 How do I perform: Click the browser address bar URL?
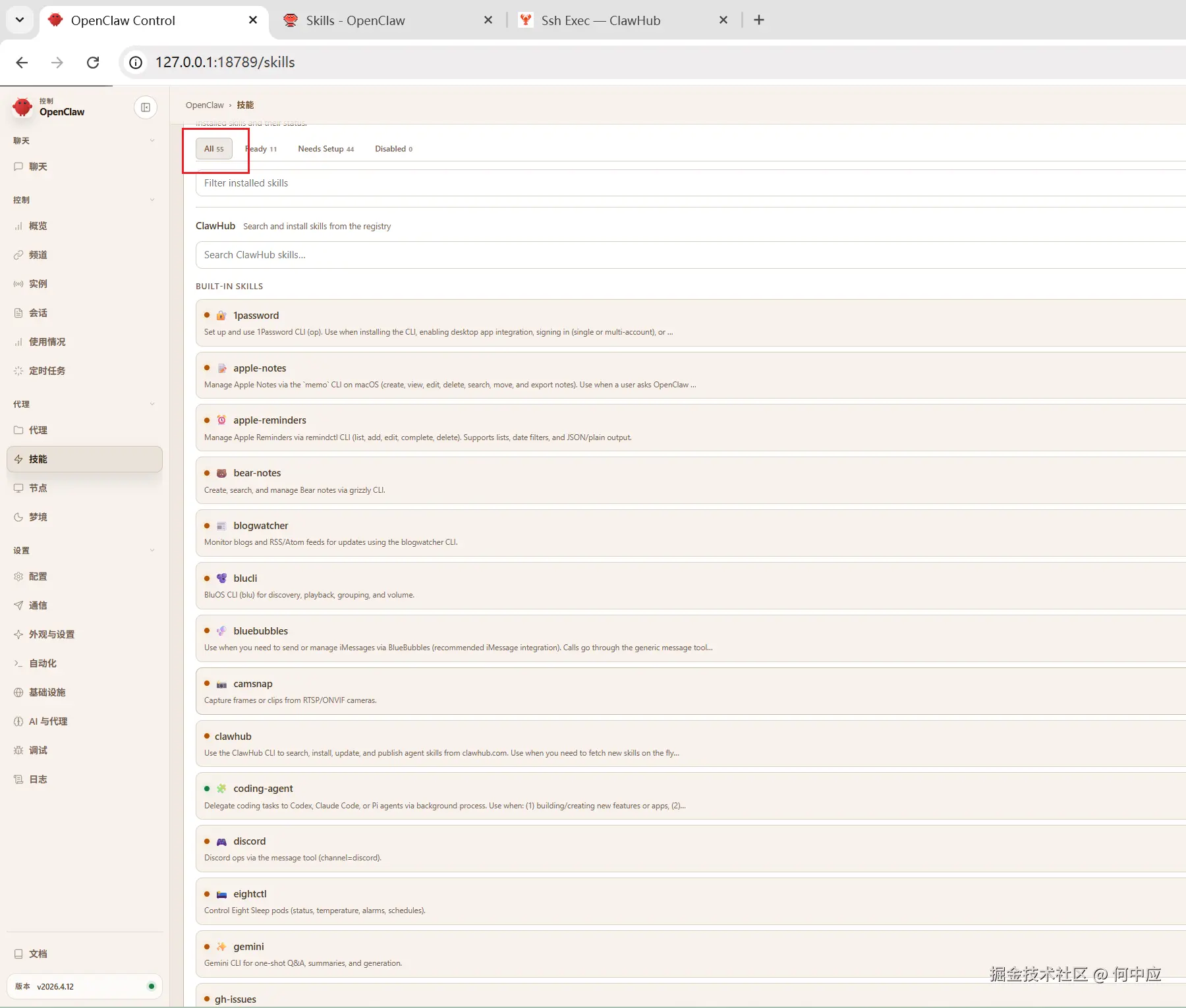click(x=225, y=63)
